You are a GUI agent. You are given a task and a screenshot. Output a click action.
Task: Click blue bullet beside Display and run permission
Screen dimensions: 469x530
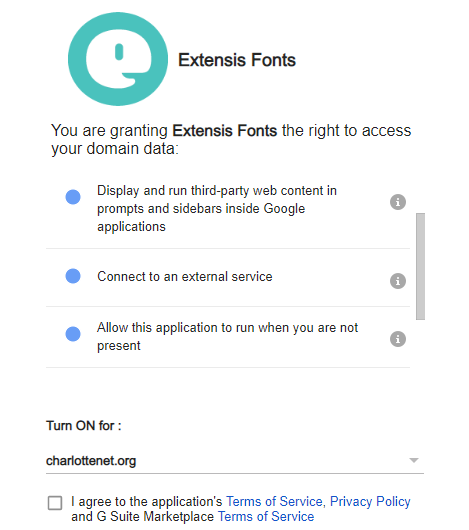click(73, 197)
